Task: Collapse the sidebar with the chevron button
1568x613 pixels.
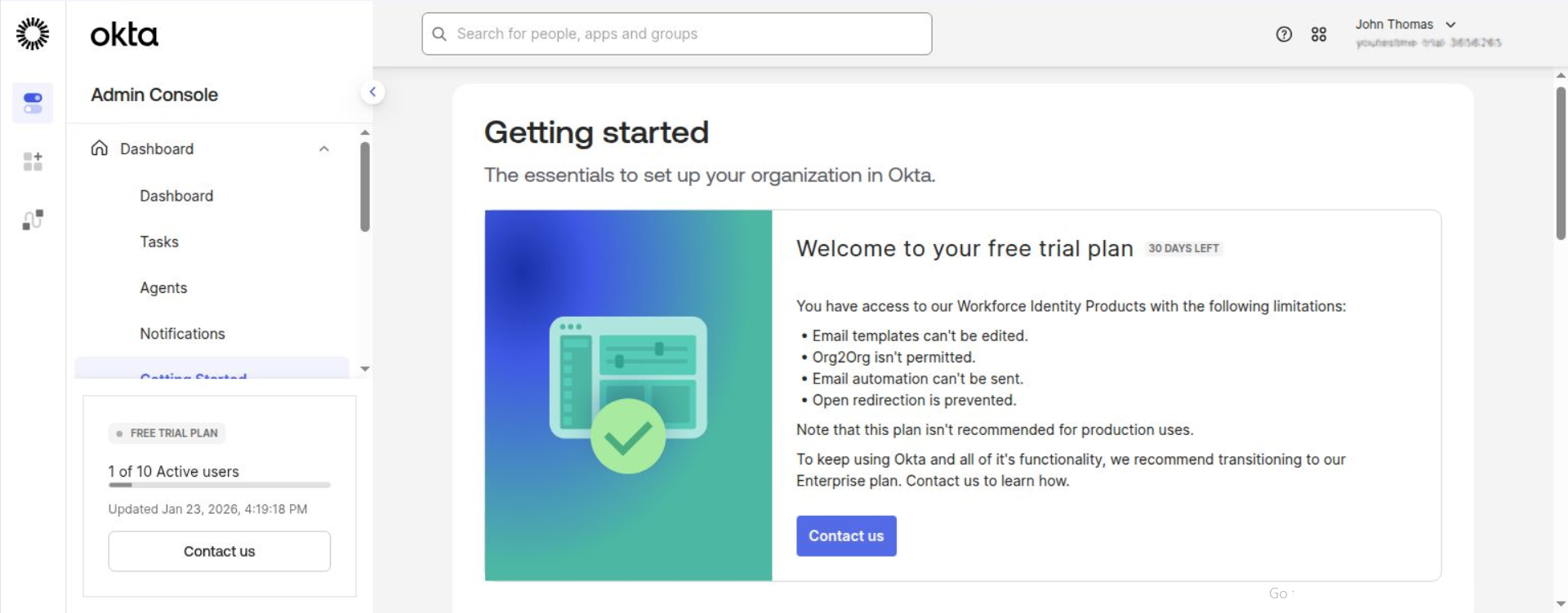Action: (x=372, y=92)
